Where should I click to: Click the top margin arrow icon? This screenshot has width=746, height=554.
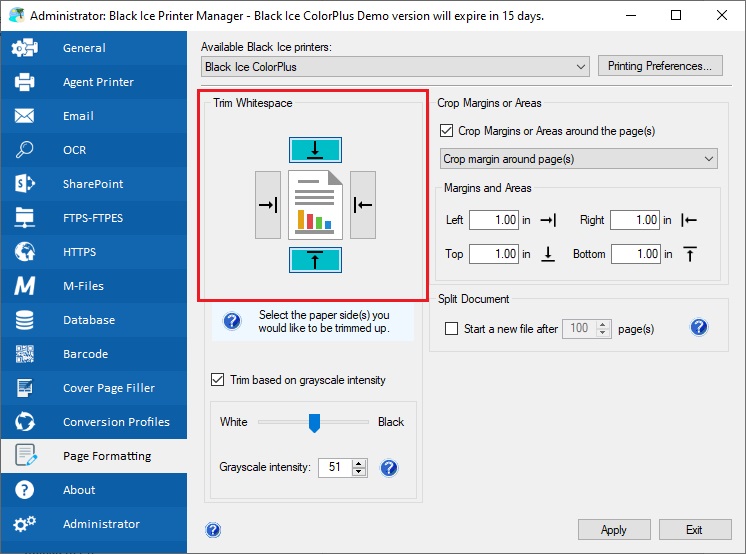548,254
